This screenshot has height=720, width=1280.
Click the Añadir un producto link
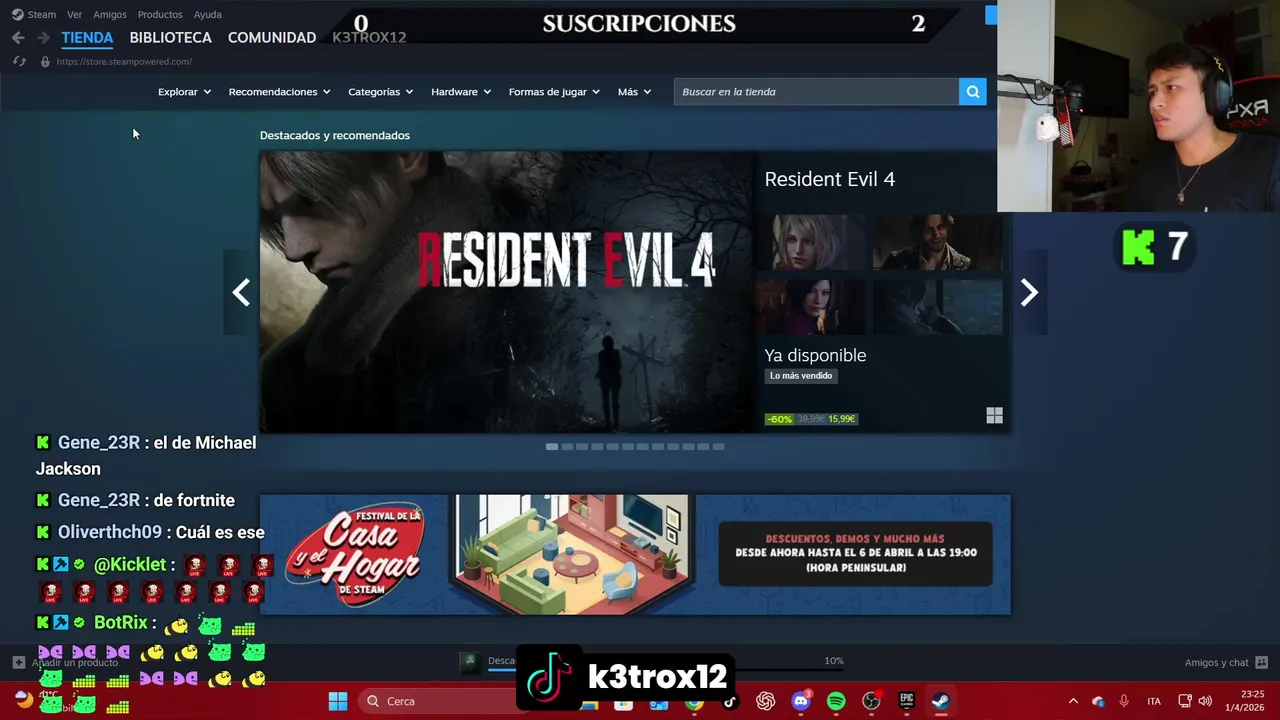[x=75, y=663]
